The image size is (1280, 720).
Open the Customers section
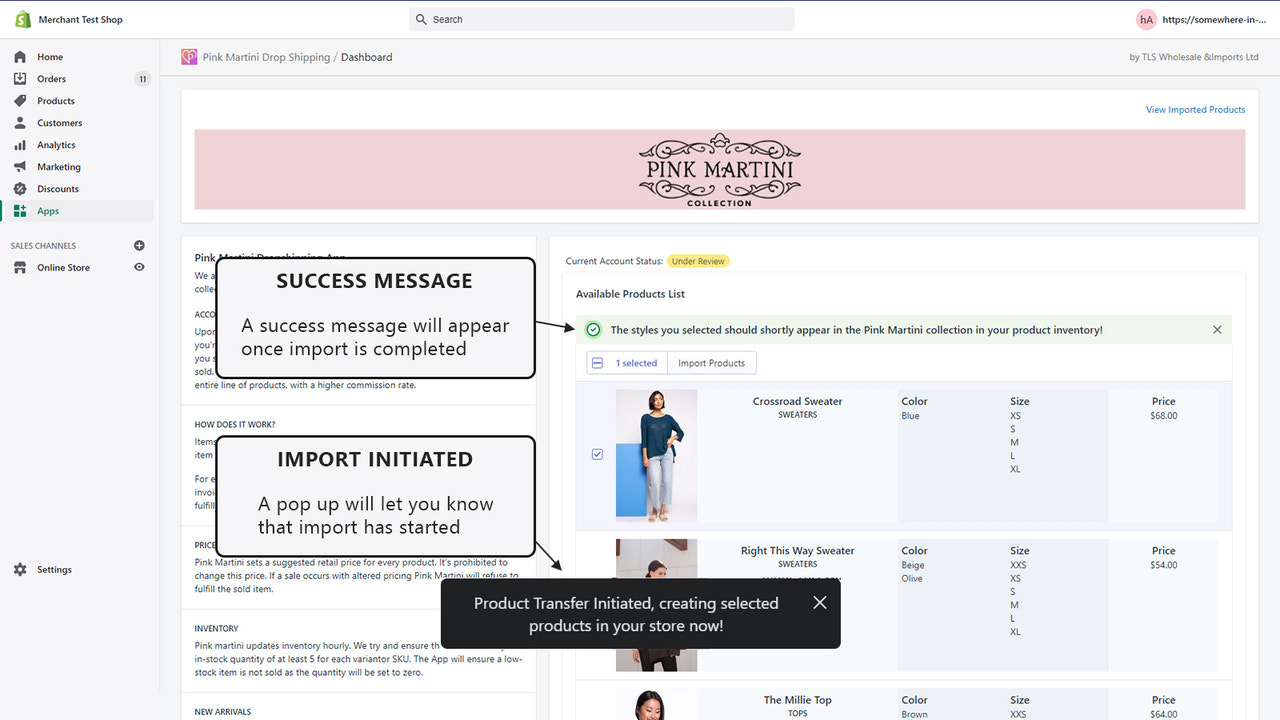(57, 122)
